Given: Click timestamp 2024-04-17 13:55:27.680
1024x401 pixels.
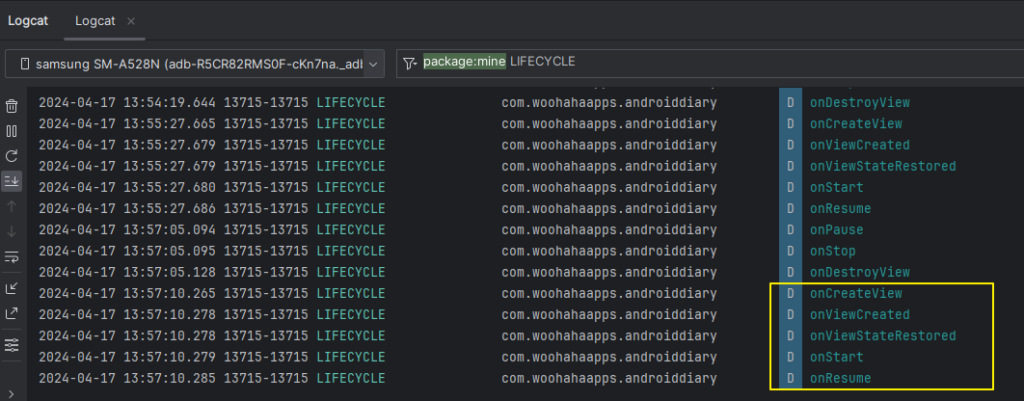Looking at the screenshot, I should point(127,187).
